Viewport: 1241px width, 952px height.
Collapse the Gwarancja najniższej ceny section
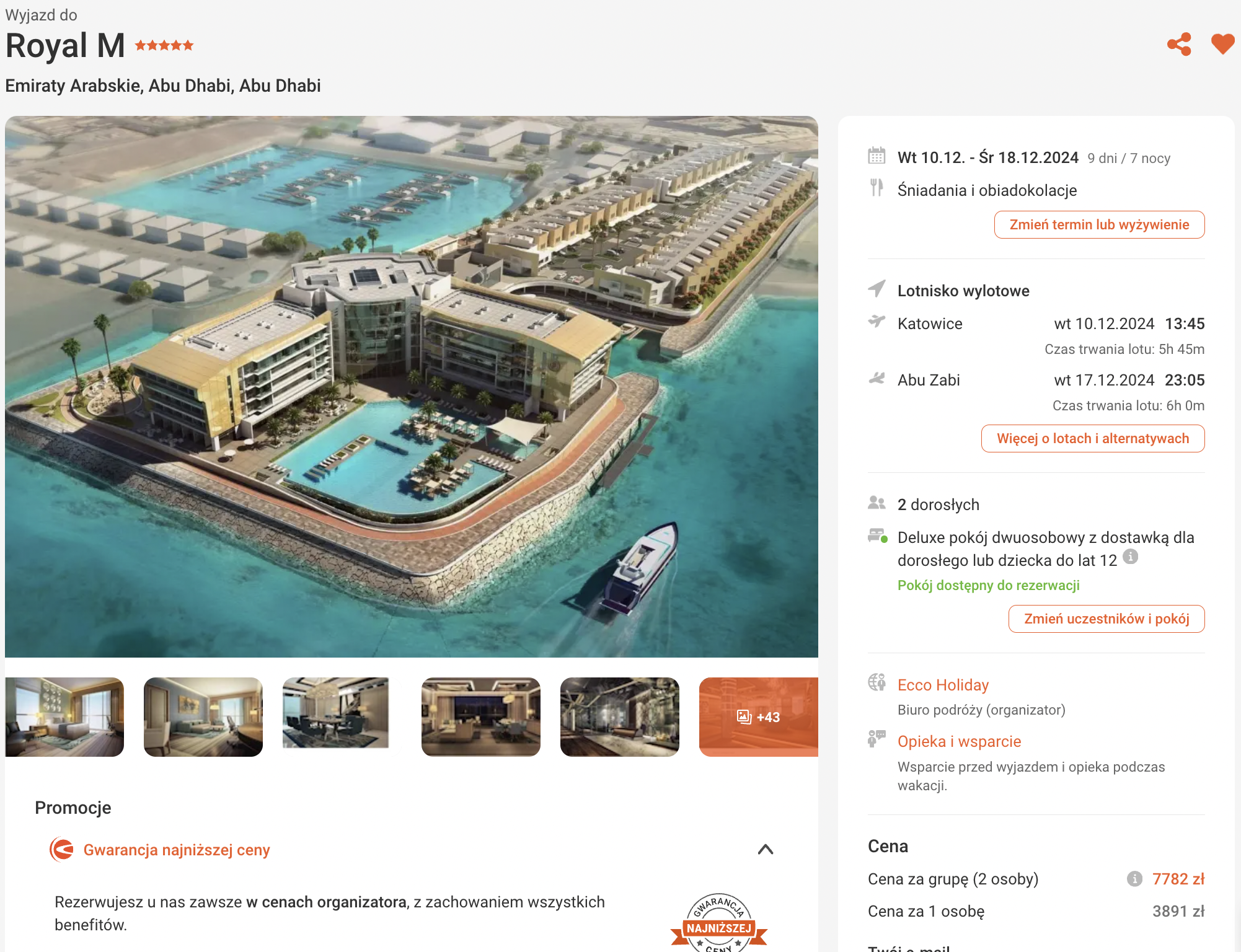click(766, 850)
